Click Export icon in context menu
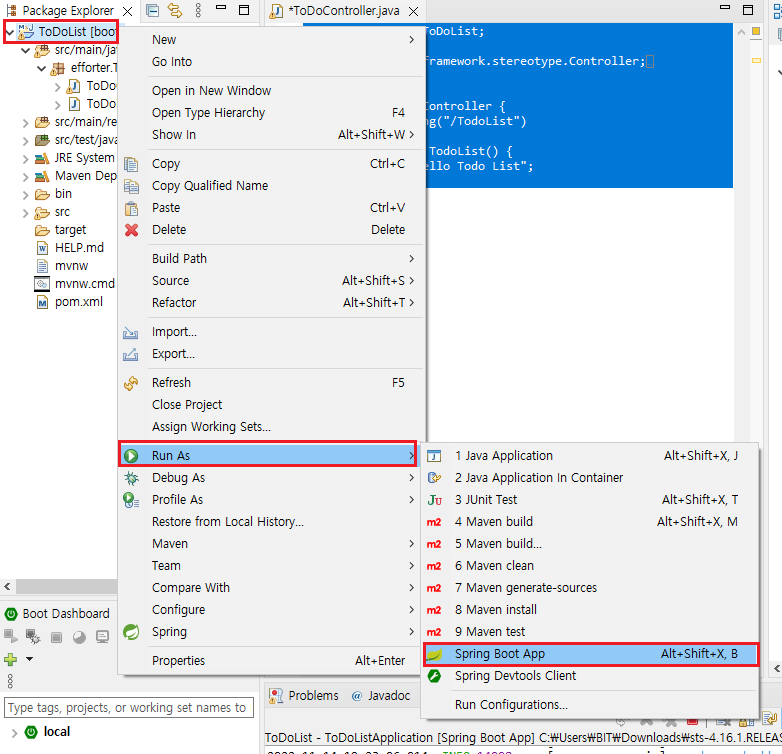 [x=131, y=354]
